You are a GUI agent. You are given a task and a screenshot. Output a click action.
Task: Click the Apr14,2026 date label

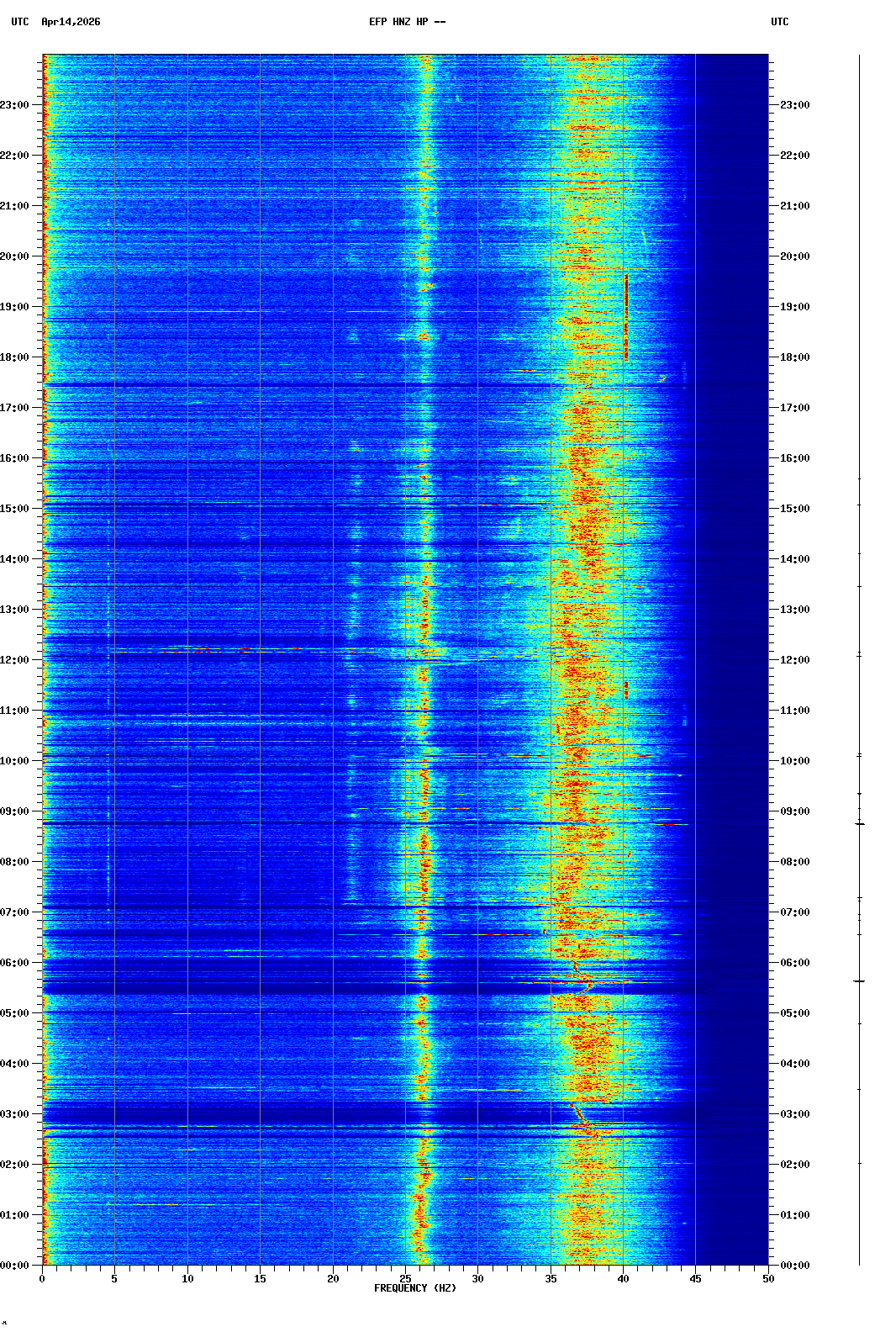pyautogui.click(x=71, y=22)
